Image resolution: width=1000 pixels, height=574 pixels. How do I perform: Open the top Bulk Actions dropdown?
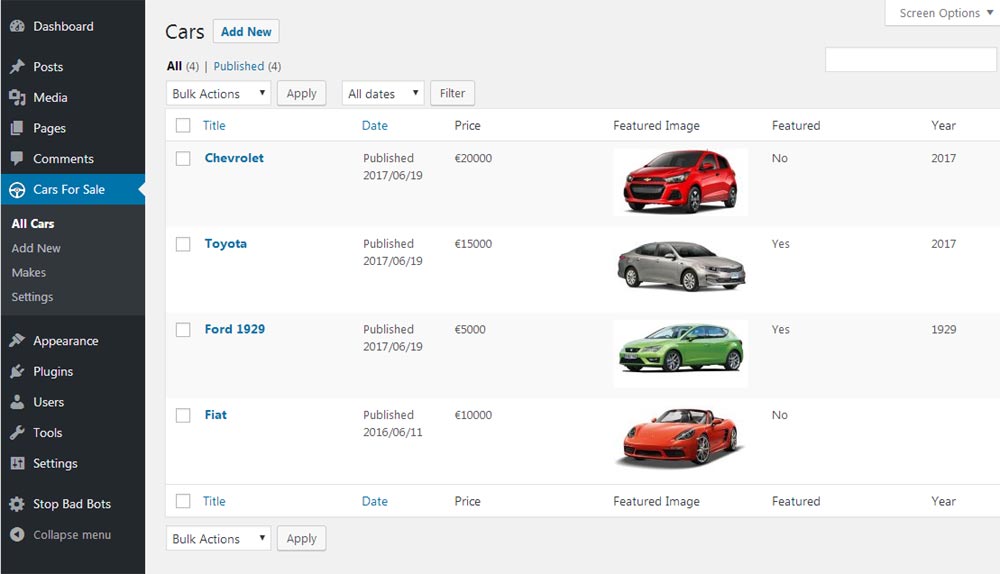[218, 93]
